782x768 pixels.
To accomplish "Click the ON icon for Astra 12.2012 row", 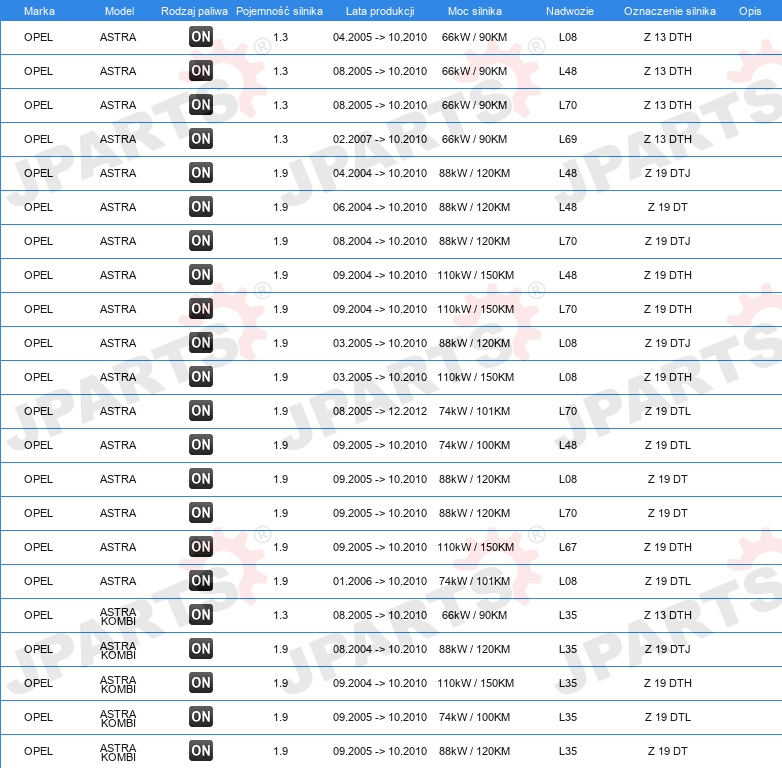I will click(201, 411).
